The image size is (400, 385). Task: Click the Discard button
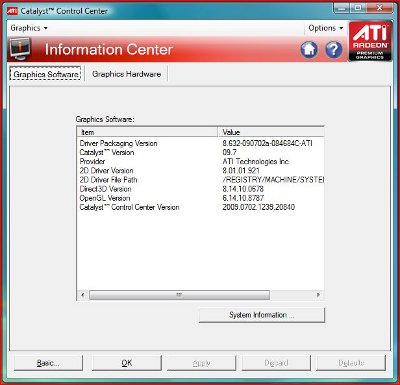pyautogui.click(x=276, y=363)
